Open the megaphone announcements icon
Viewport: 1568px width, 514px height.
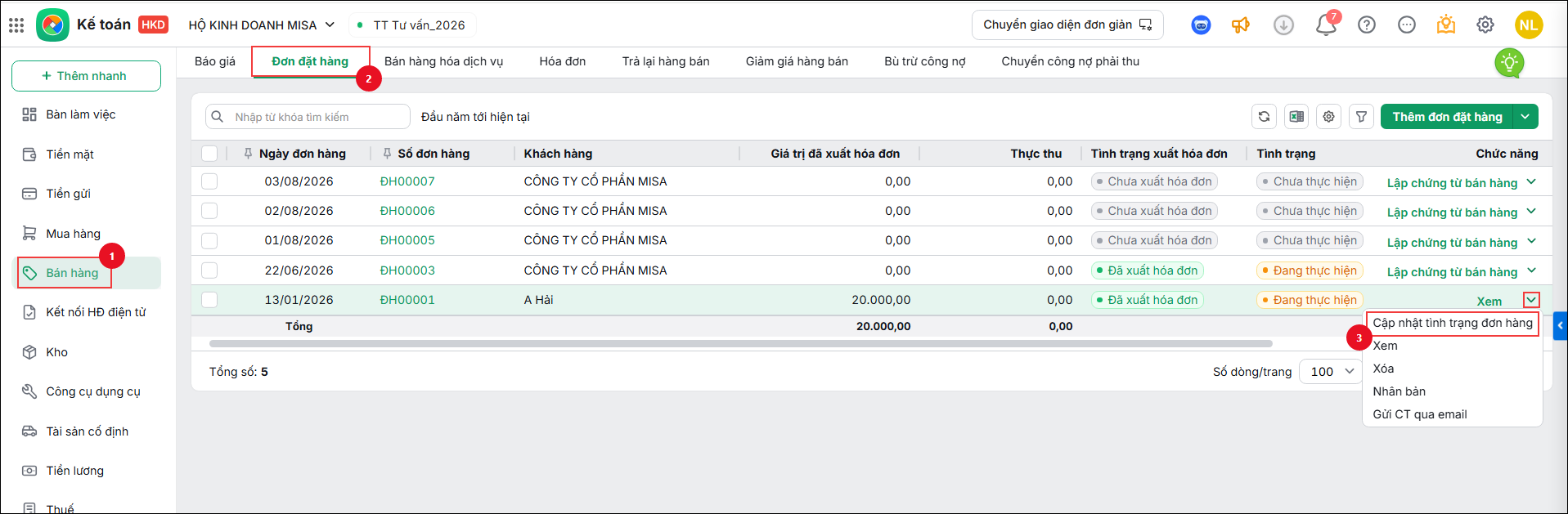click(x=1241, y=25)
